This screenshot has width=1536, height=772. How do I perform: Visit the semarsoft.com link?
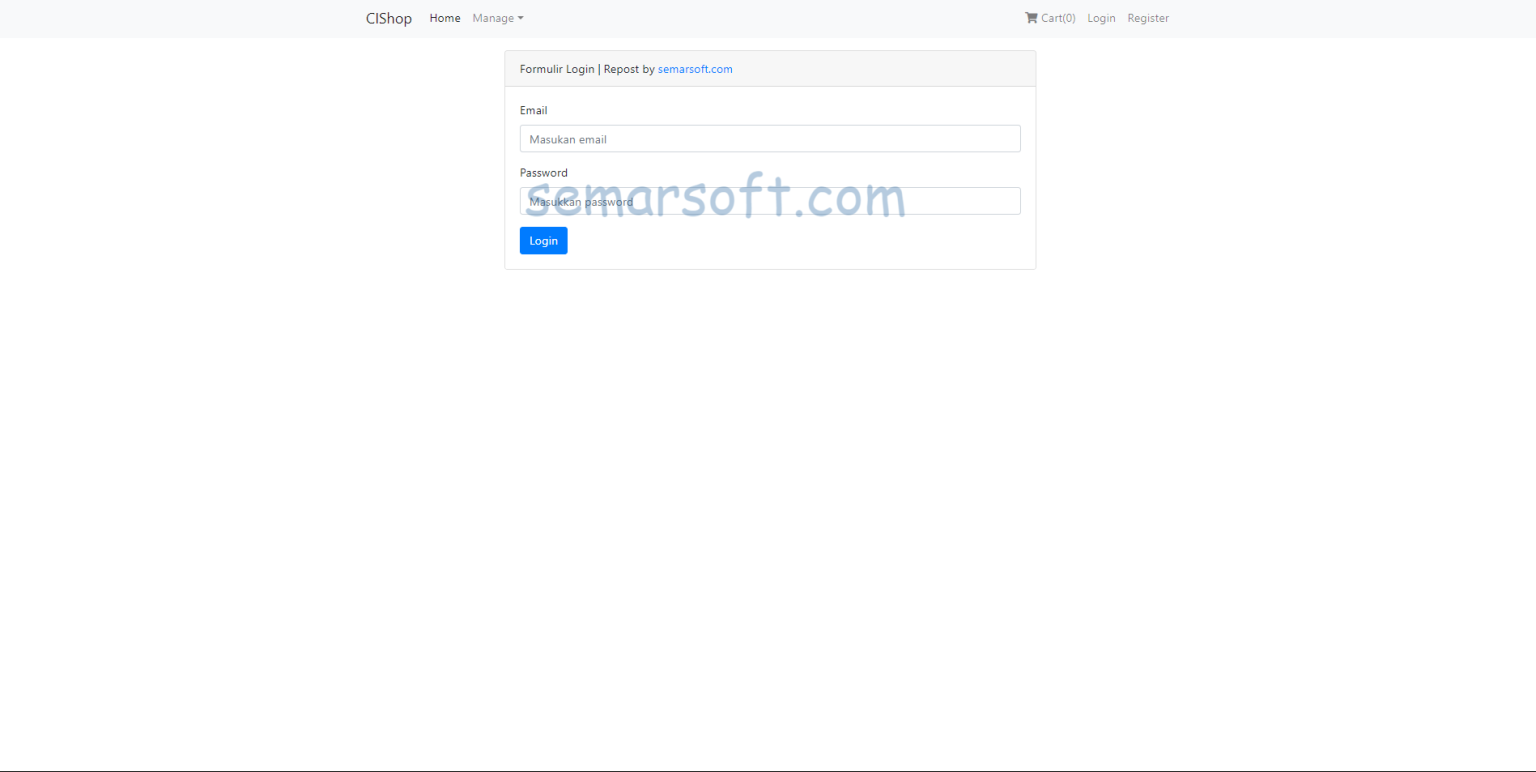tap(694, 68)
